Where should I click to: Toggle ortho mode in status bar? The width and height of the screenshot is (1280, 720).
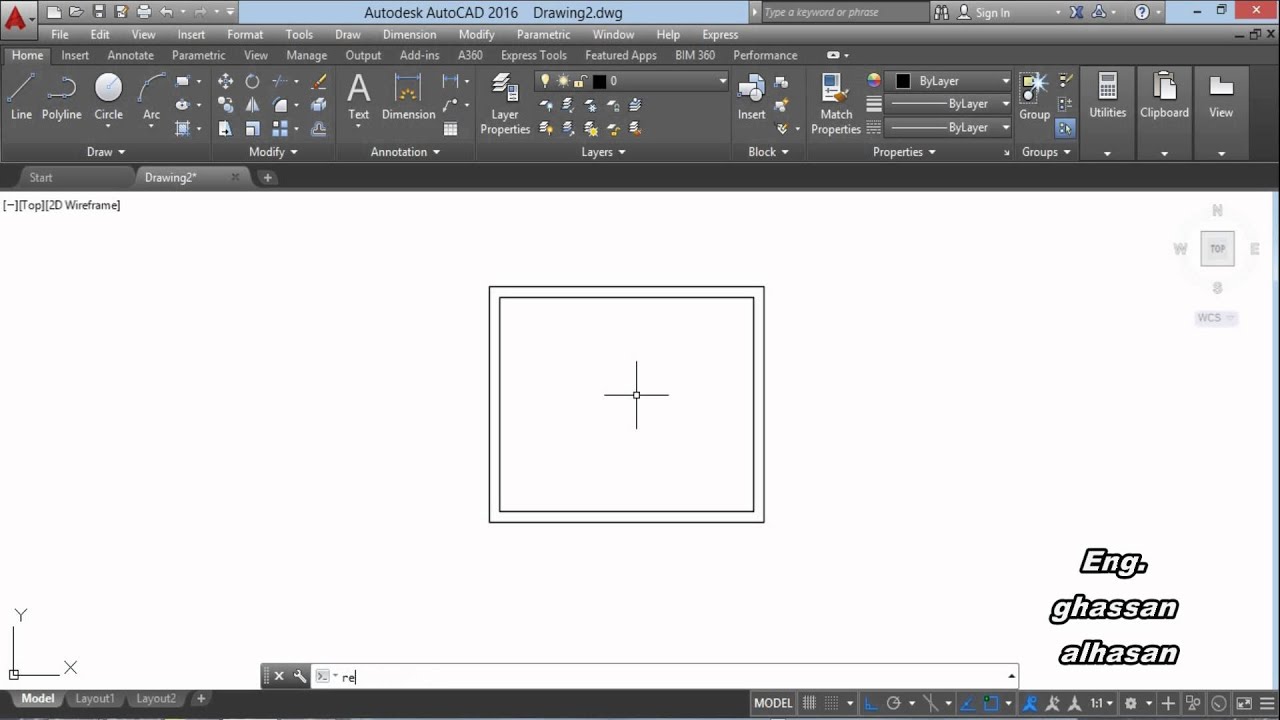870,703
